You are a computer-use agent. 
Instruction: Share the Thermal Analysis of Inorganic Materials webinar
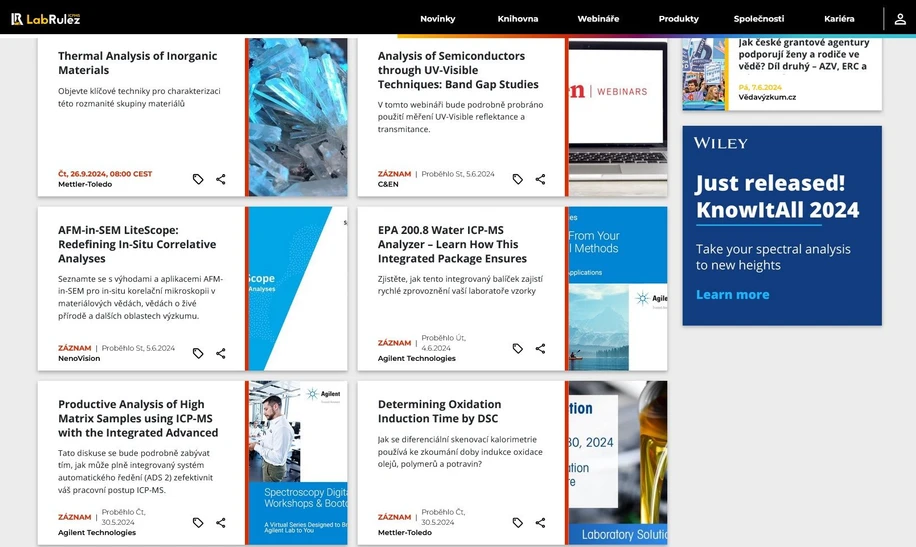(221, 179)
